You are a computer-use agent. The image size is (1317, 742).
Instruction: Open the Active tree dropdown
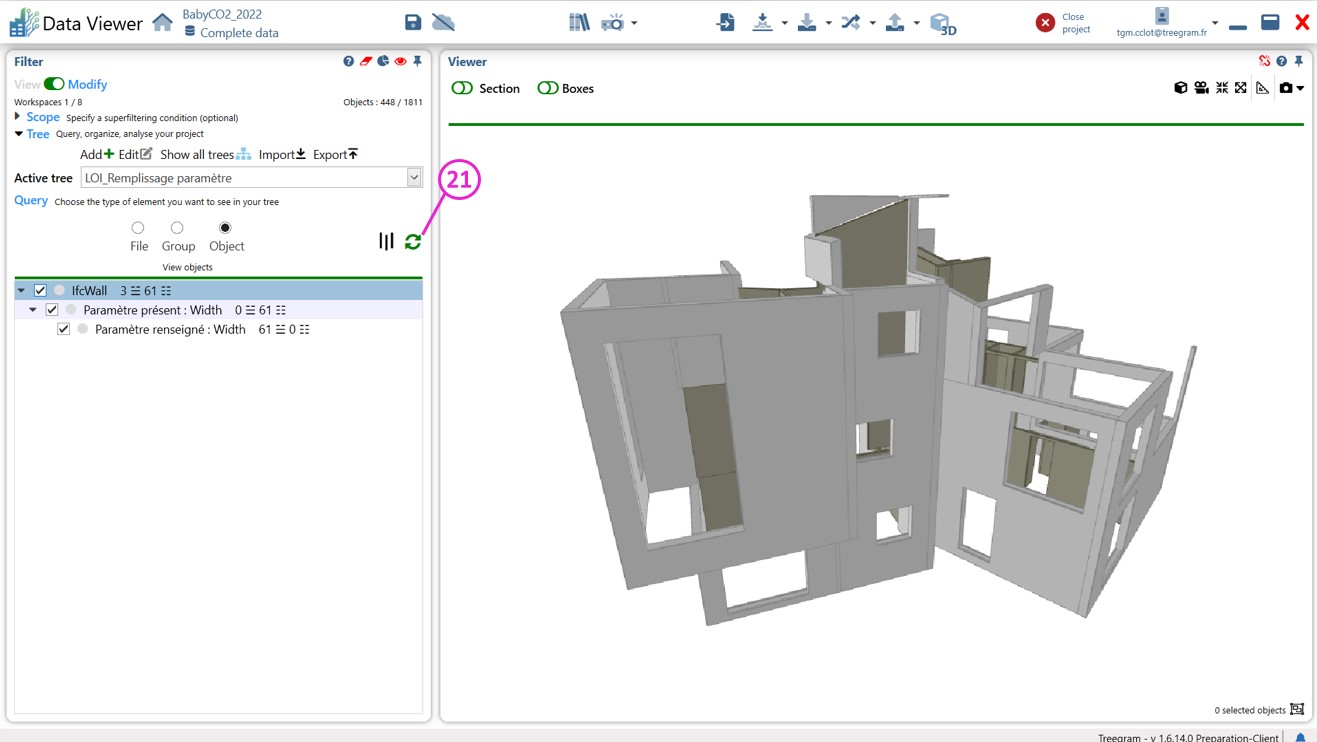pyautogui.click(x=414, y=178)
